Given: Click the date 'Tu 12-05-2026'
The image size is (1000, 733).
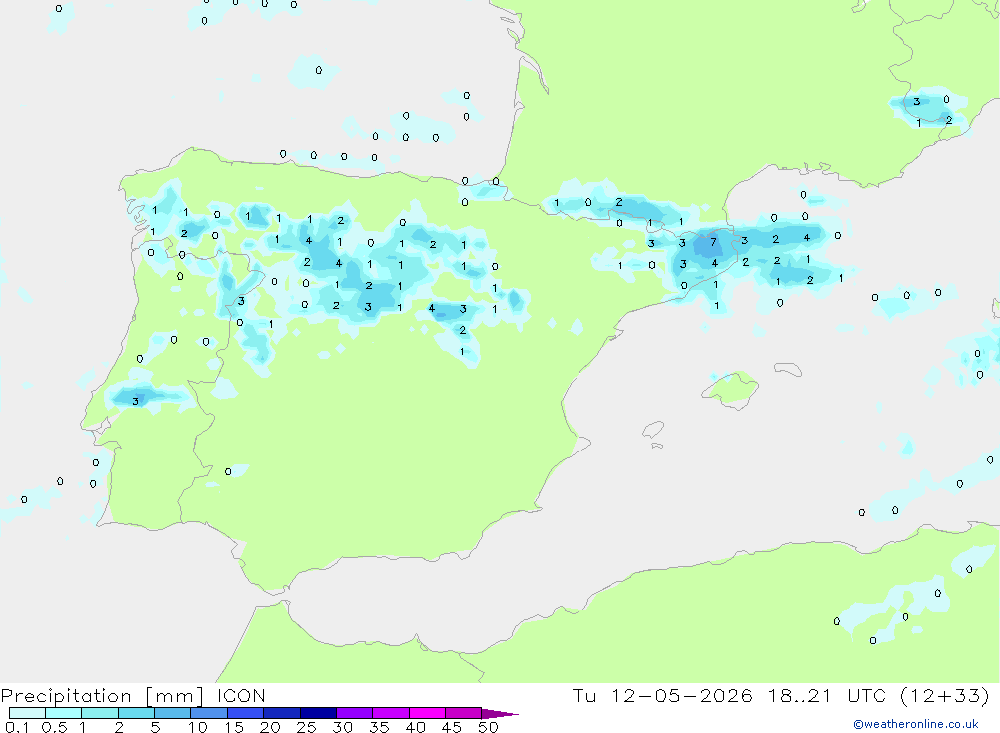Looking at the screenshot, I should (663, 695).
